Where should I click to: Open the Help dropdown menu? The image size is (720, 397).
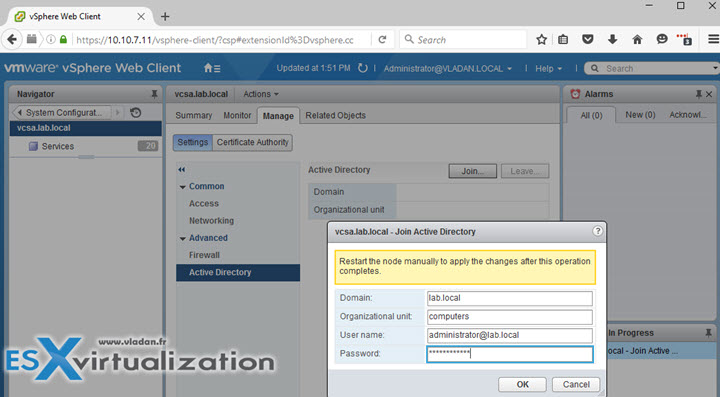(548, 68)
